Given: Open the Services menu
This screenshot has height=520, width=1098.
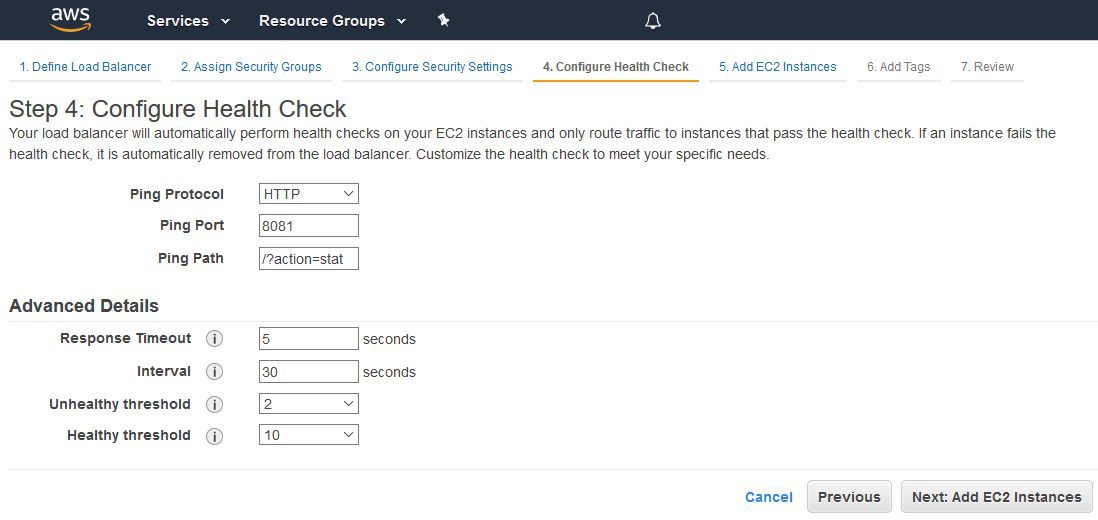Looking at the screenshot, I should coord(188,21).
